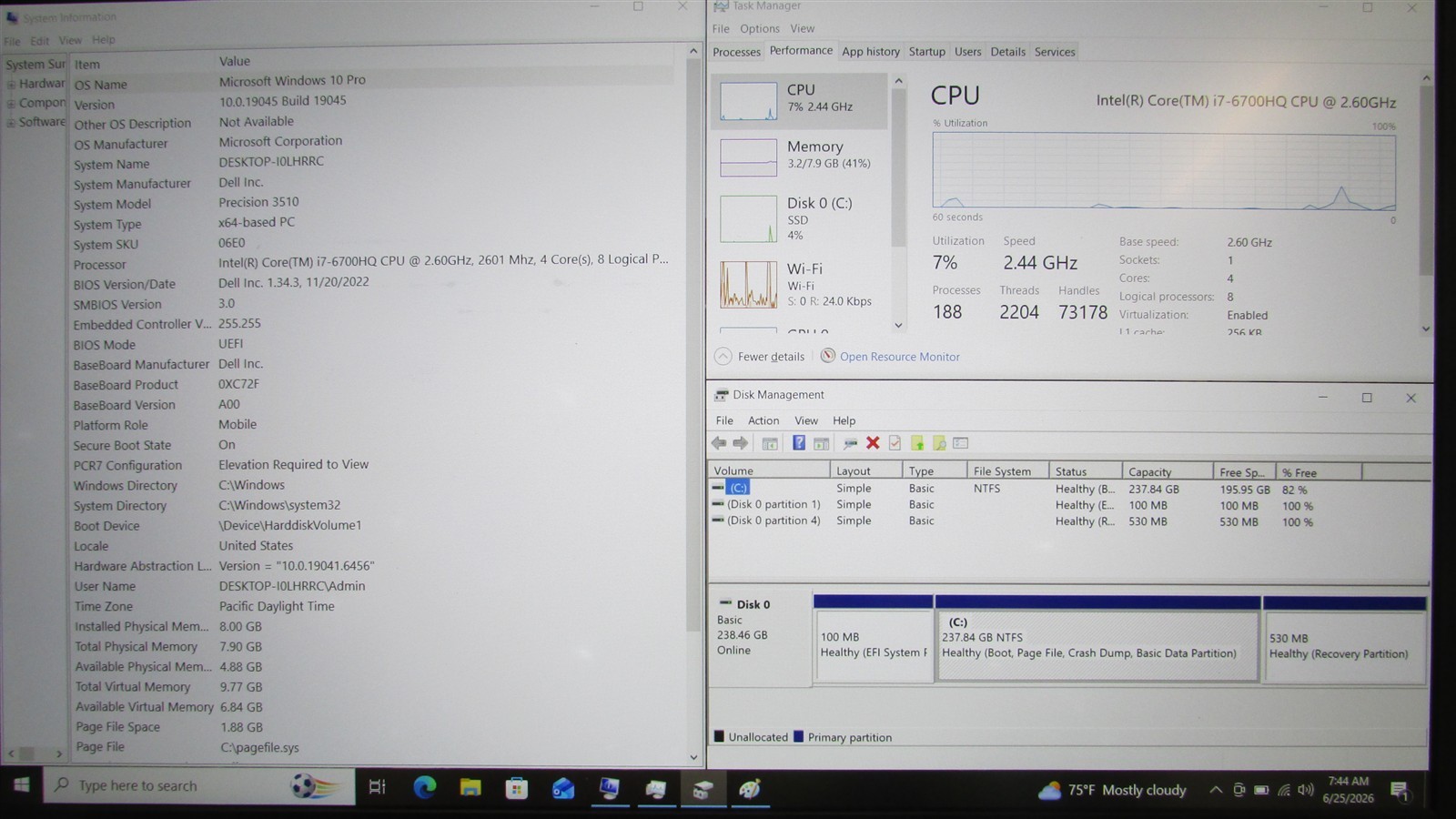
Task: Collapse Task Manager to Fewer details
Action: pyautogui.click(x=761, y=357)
